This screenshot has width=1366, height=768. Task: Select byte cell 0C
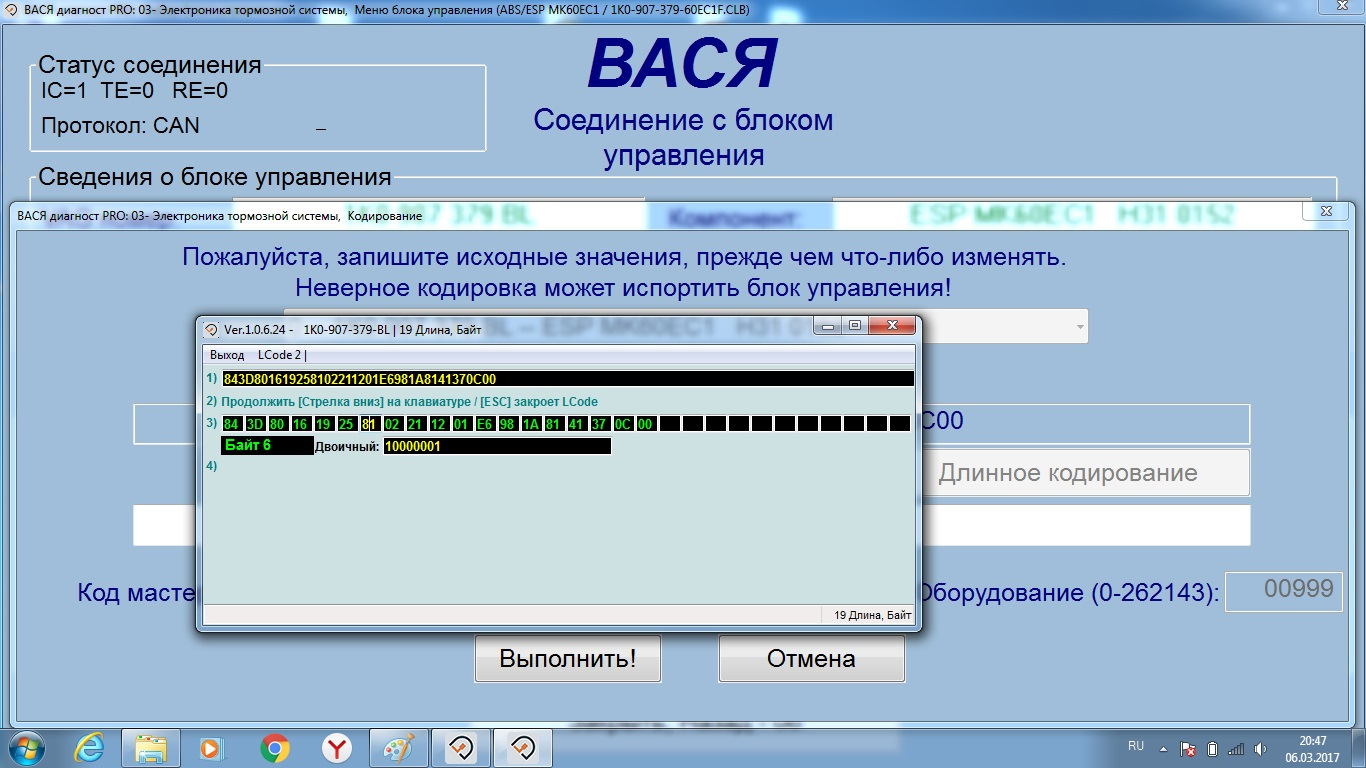tap(623, 424)
